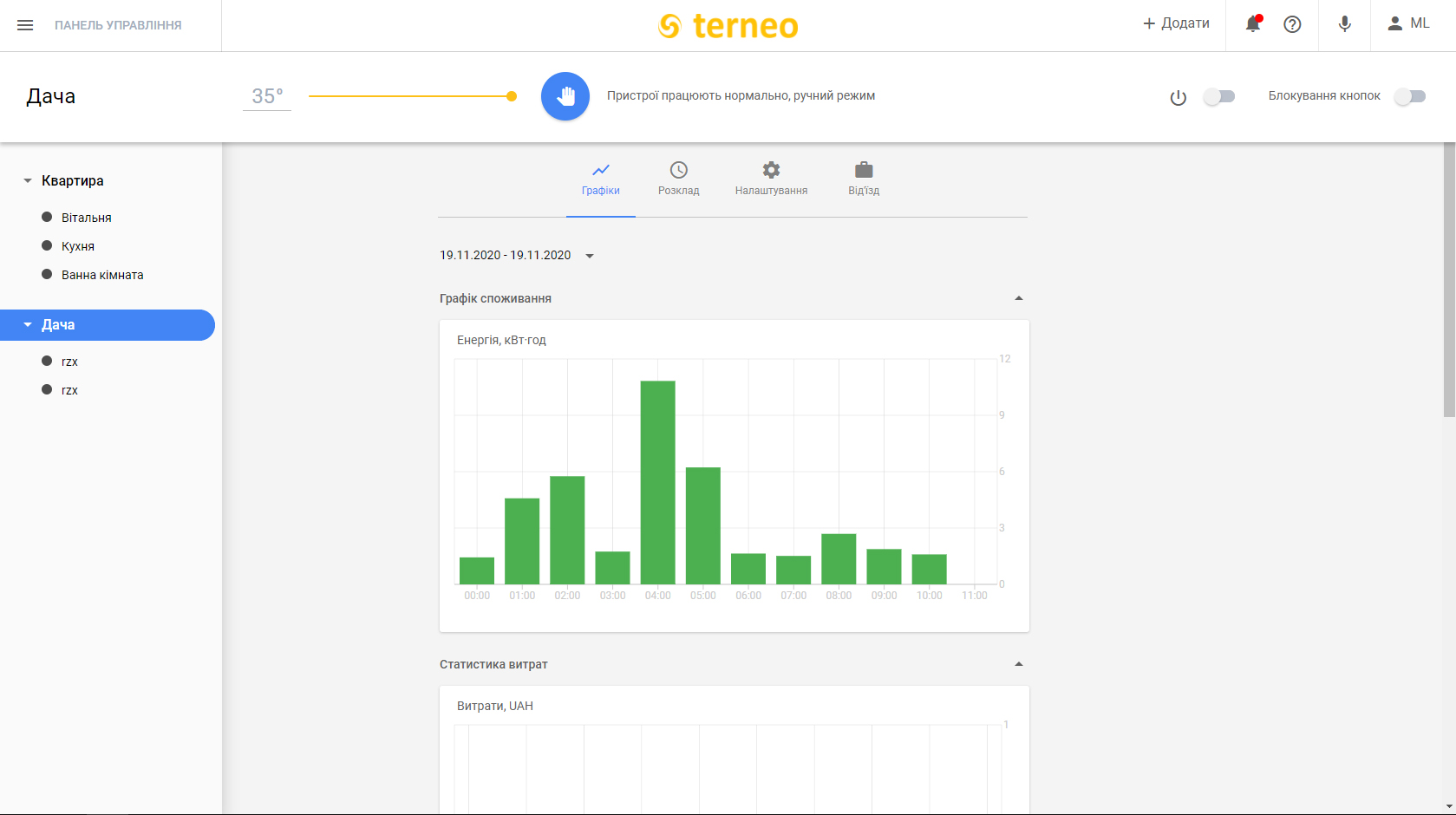1456x815 pixels.
Task: Open the date range dropdown
Action: point(590,256)
